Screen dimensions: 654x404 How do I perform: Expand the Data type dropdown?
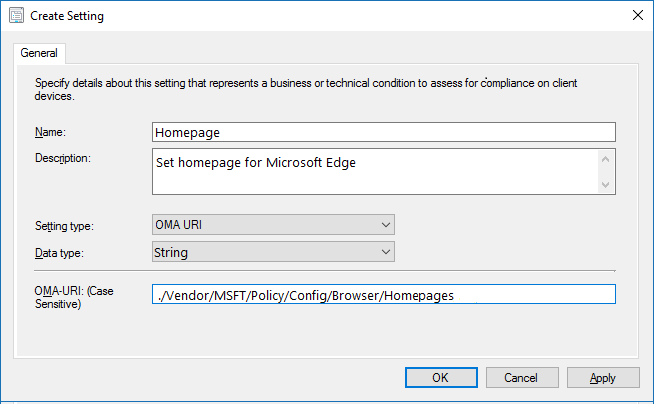[273, 252]
